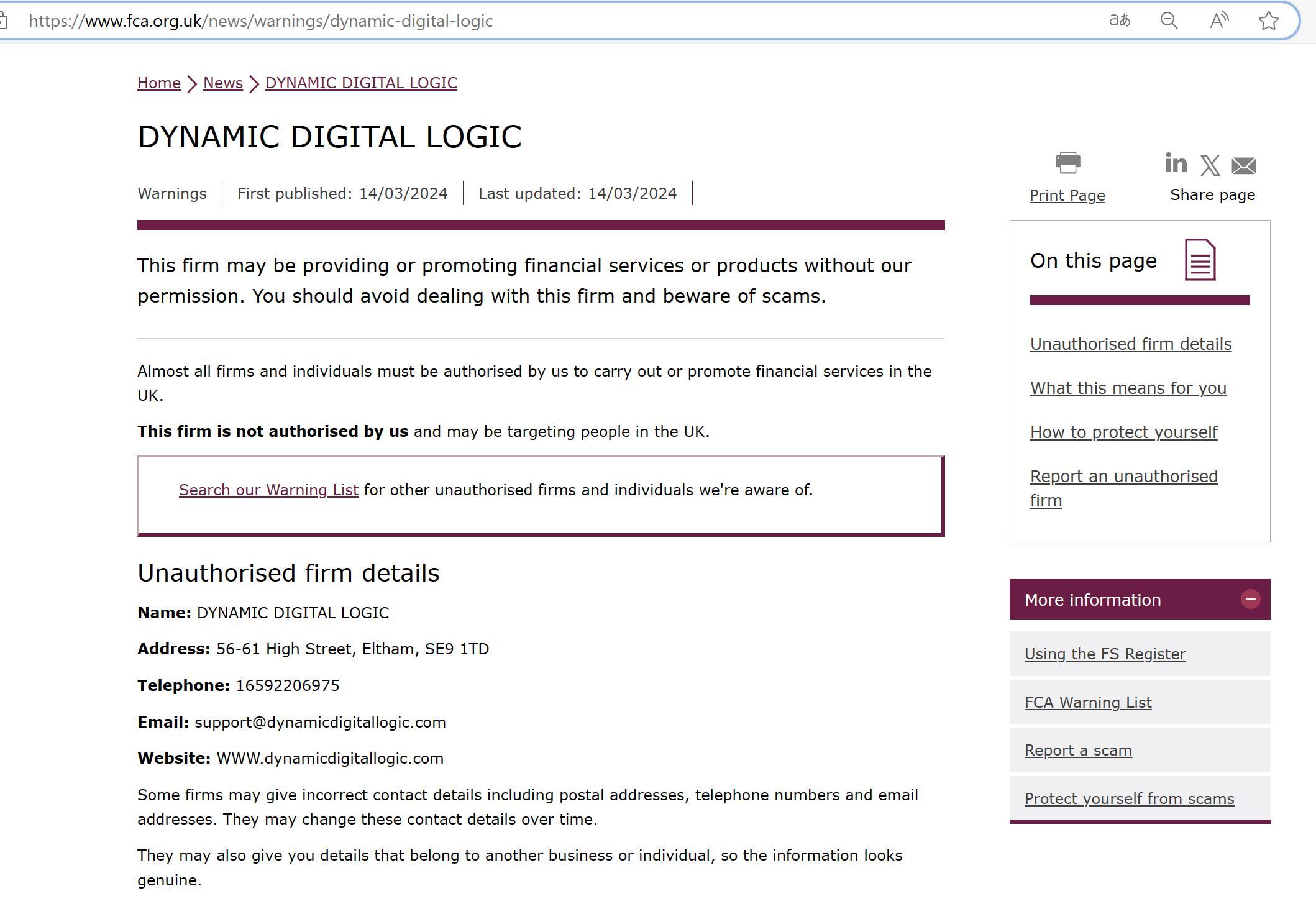Screen dimensions: 1316x919
Task: Click the printer icon
Action: click(x=1067, y=163)
